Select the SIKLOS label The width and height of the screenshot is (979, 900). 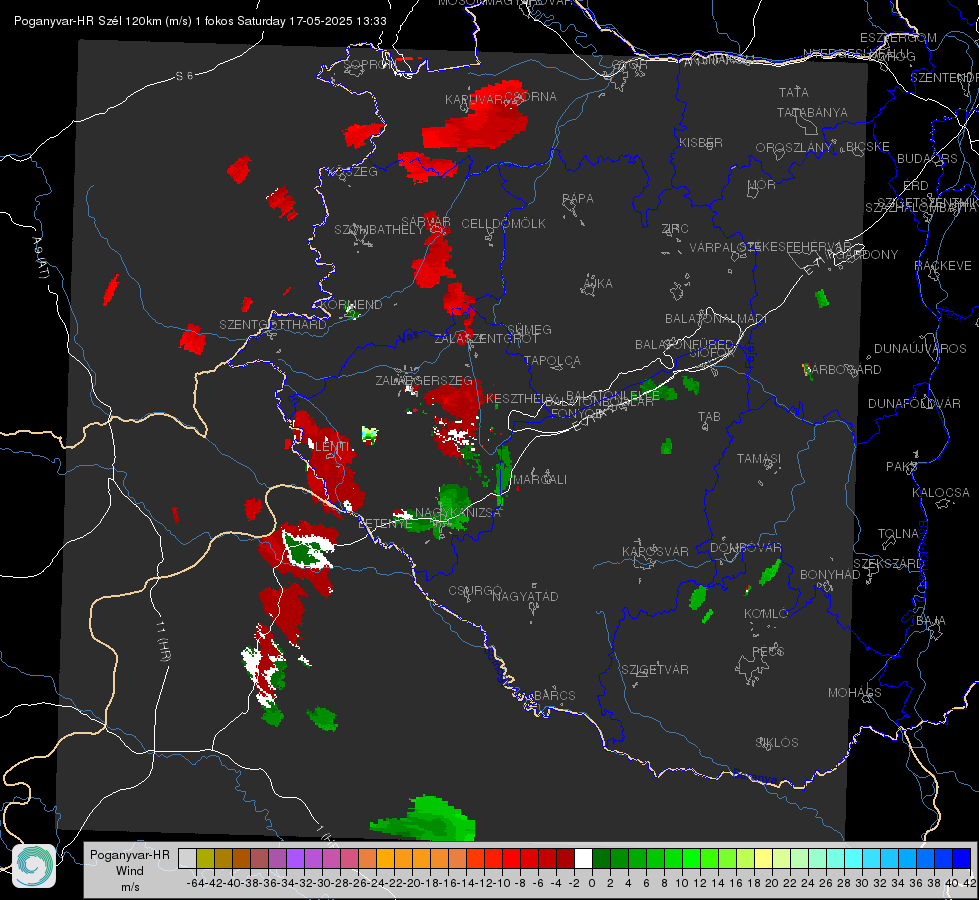(777, 743)
